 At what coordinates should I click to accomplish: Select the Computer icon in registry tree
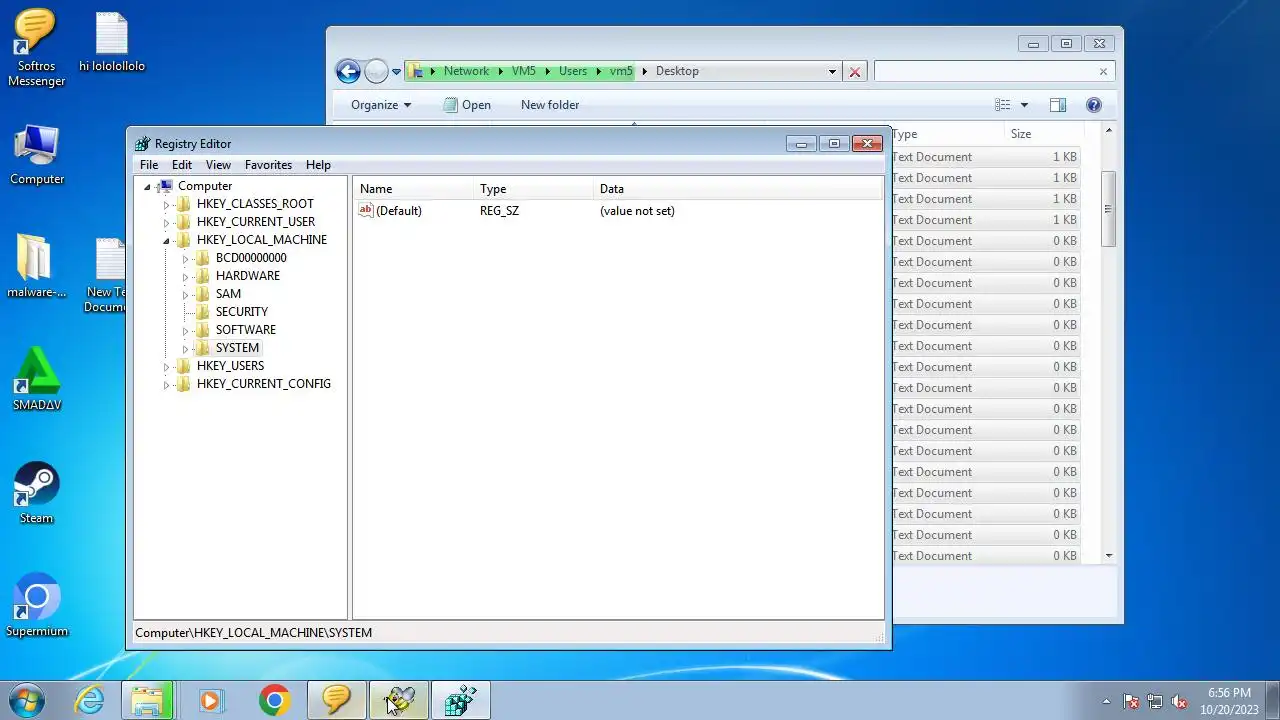[x=165, y=186]
